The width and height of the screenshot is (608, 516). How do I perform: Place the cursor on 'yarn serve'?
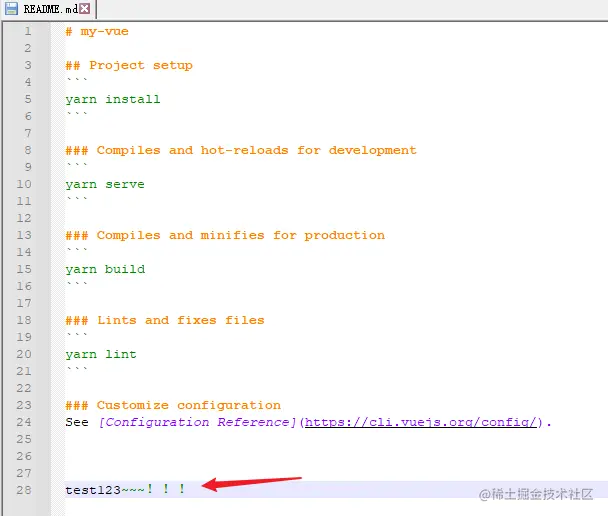(105, 185)
